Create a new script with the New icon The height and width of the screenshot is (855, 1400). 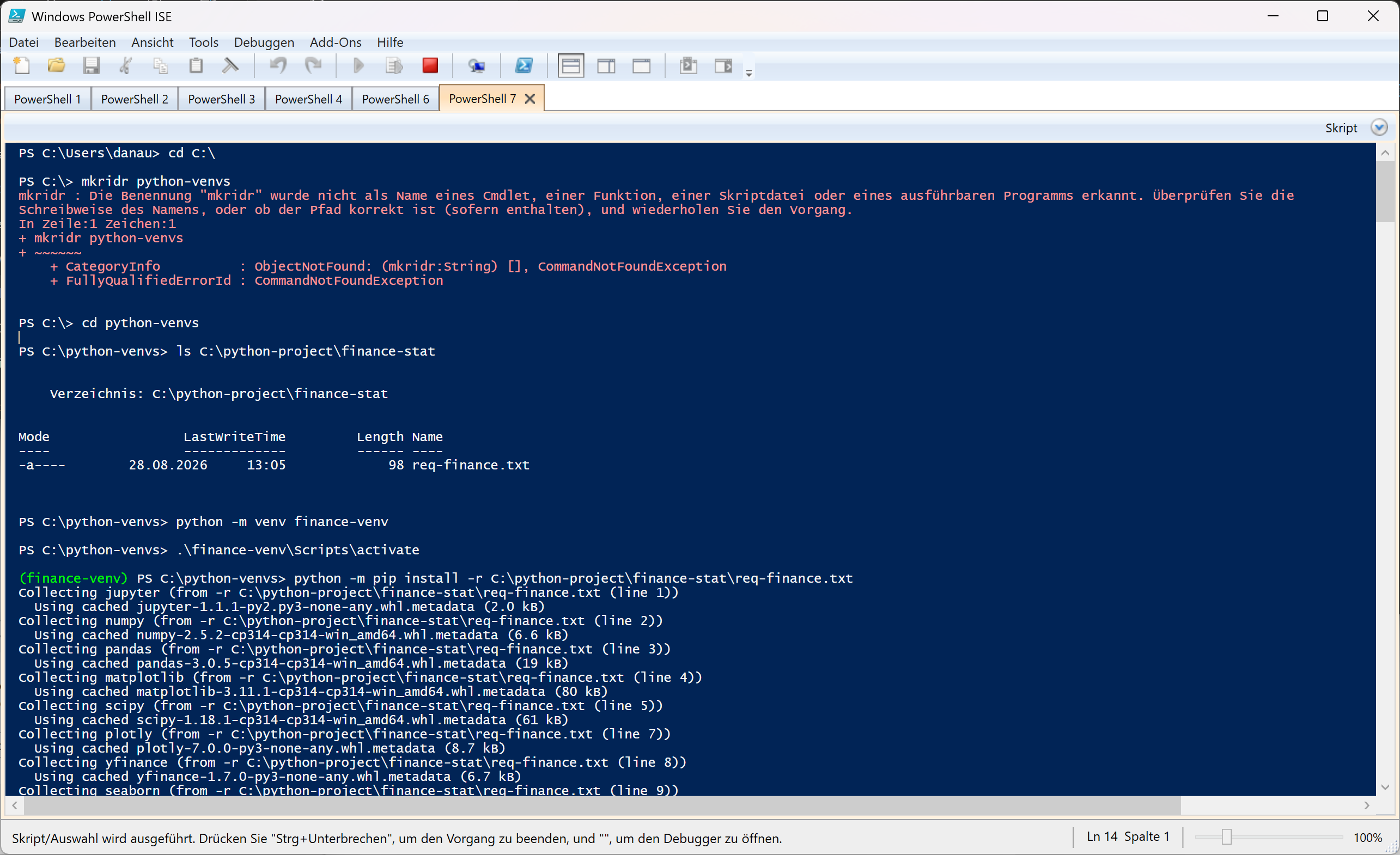point(22,66)
